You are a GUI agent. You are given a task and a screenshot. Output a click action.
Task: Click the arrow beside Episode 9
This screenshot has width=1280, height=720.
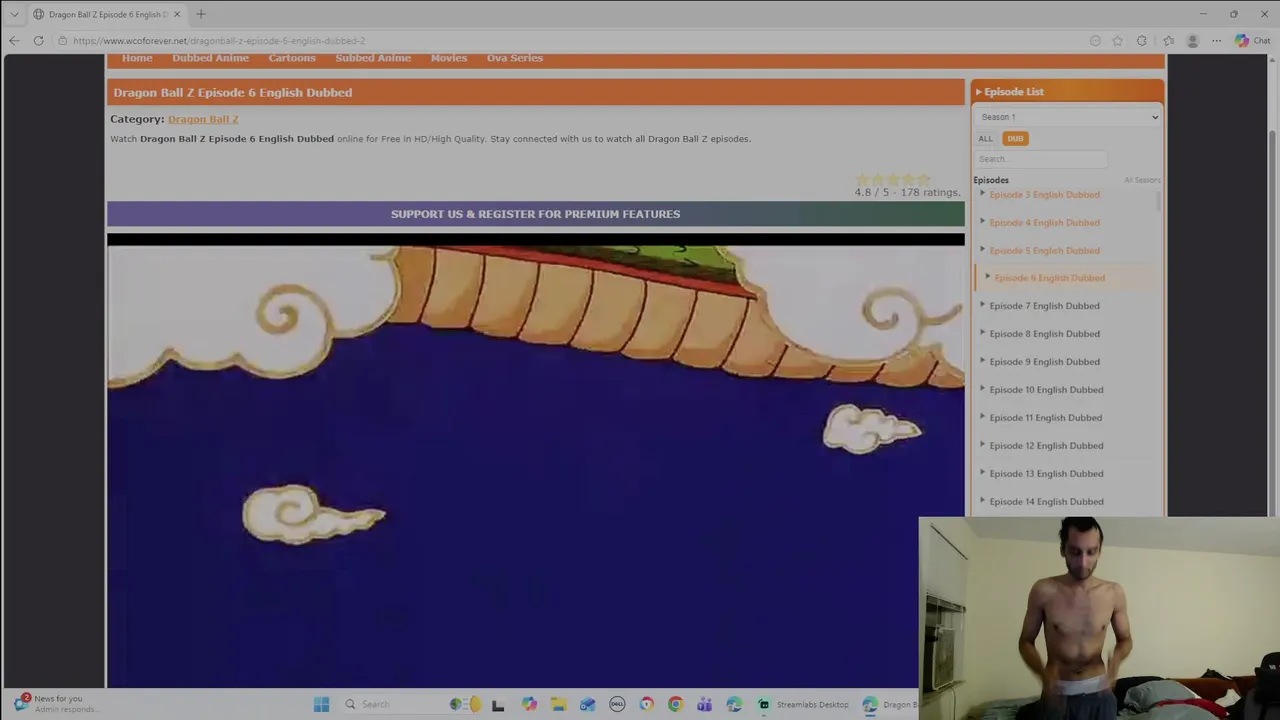982,361
